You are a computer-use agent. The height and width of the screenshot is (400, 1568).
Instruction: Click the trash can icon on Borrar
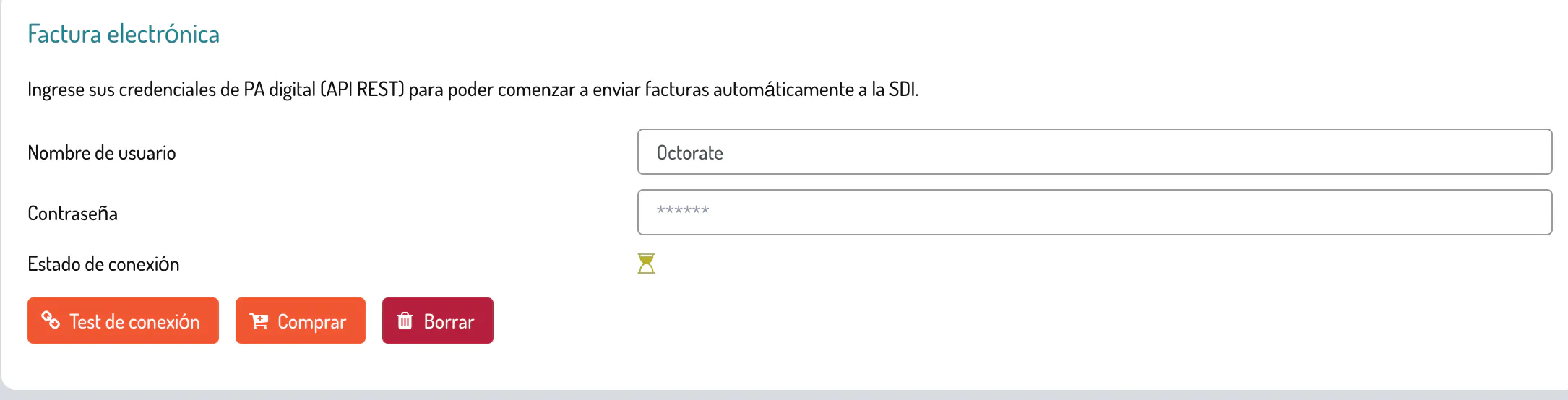pyautogui.click(x=405, y=321)
